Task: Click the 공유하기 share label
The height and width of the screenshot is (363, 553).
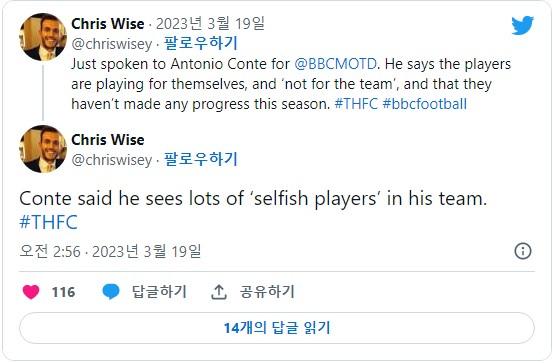Action: click(x=267, y=292)
